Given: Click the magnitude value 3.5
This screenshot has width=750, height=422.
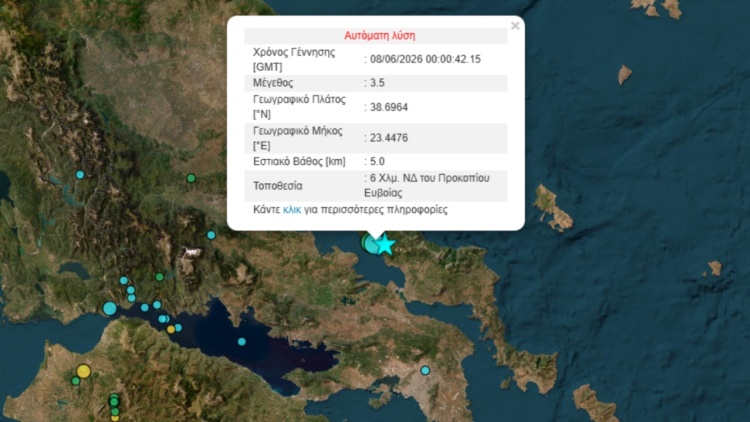Looking at the screenshot, I should tap(377, 83).
